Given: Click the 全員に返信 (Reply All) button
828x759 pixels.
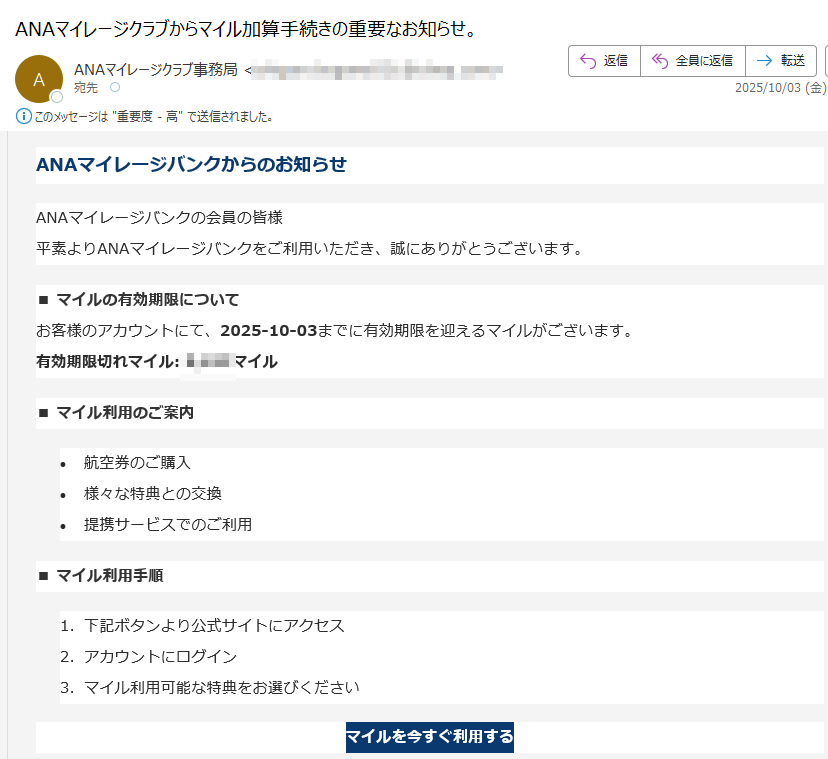Looking at the screenshot, I should [692, 60].
